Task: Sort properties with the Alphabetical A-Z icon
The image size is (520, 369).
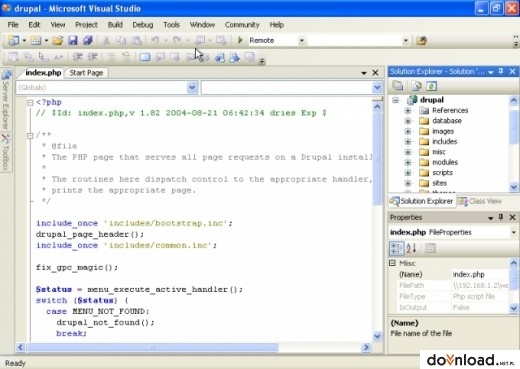Action: point(411,248)
